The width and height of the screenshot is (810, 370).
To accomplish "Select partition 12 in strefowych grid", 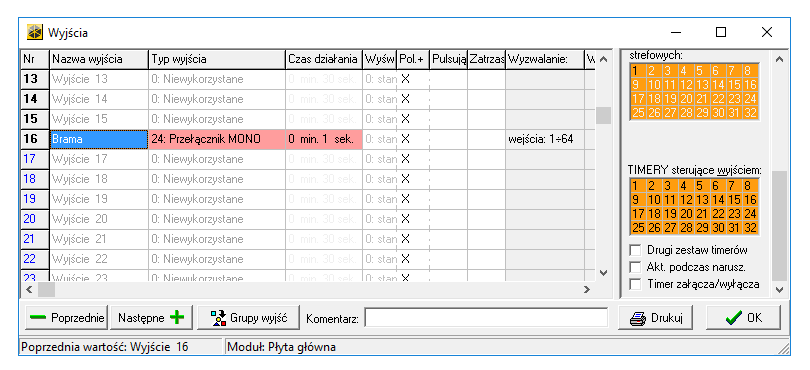I will 686,85.
